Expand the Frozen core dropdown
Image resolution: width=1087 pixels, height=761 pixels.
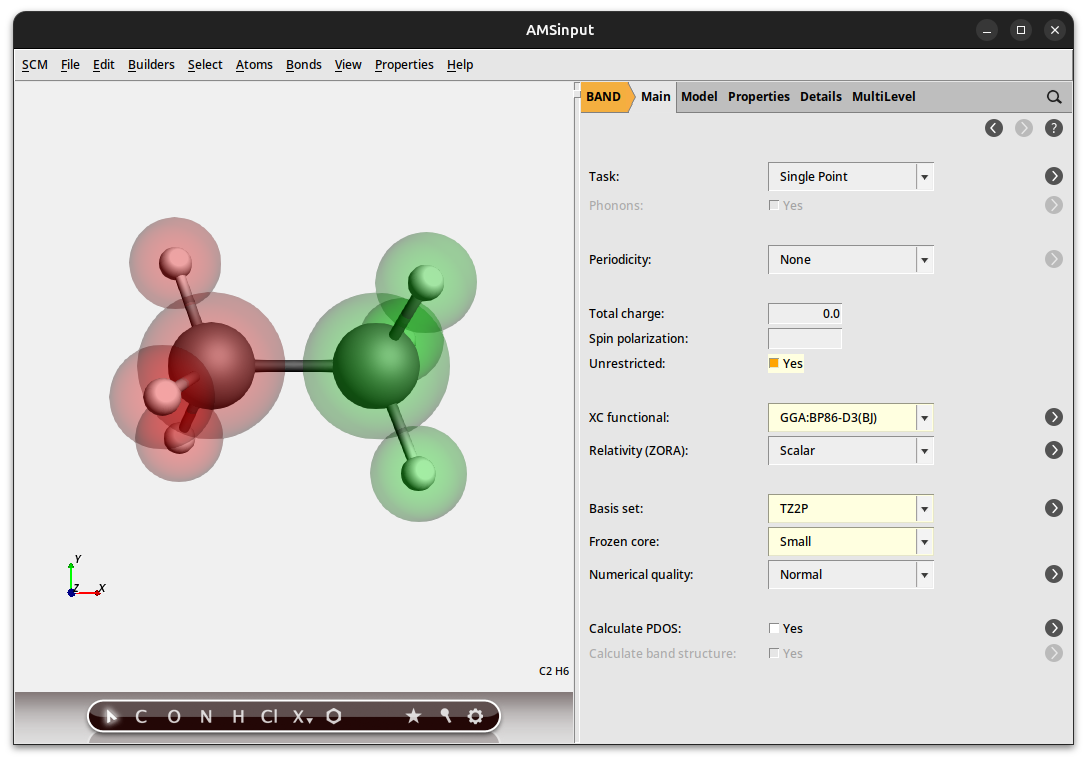(850, 542)
